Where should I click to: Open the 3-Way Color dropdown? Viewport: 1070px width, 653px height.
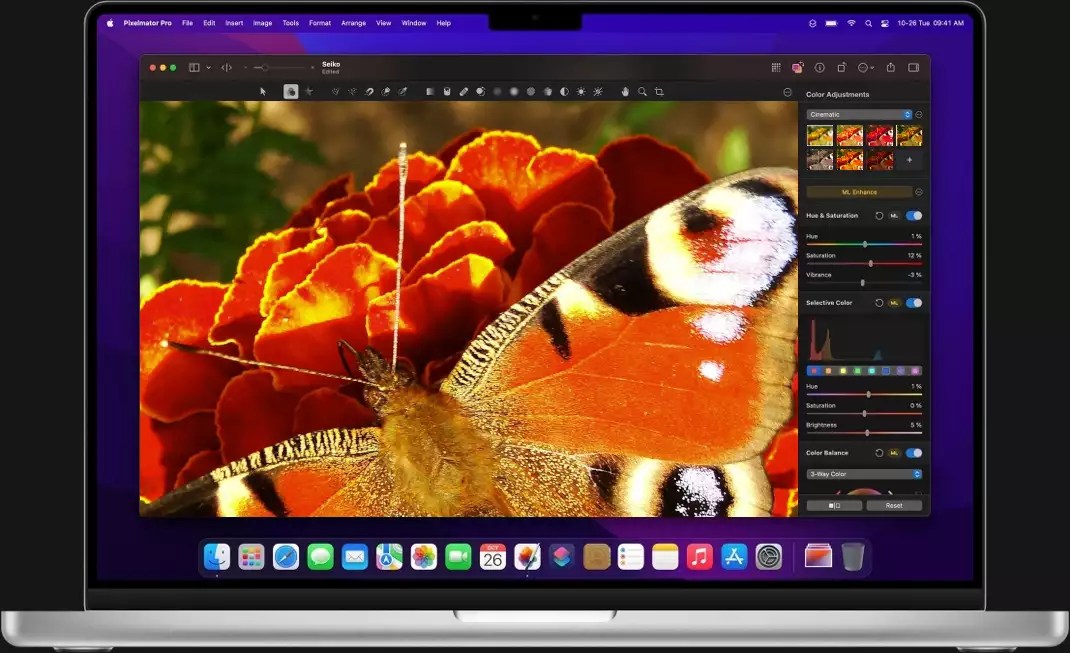(863, 473)
